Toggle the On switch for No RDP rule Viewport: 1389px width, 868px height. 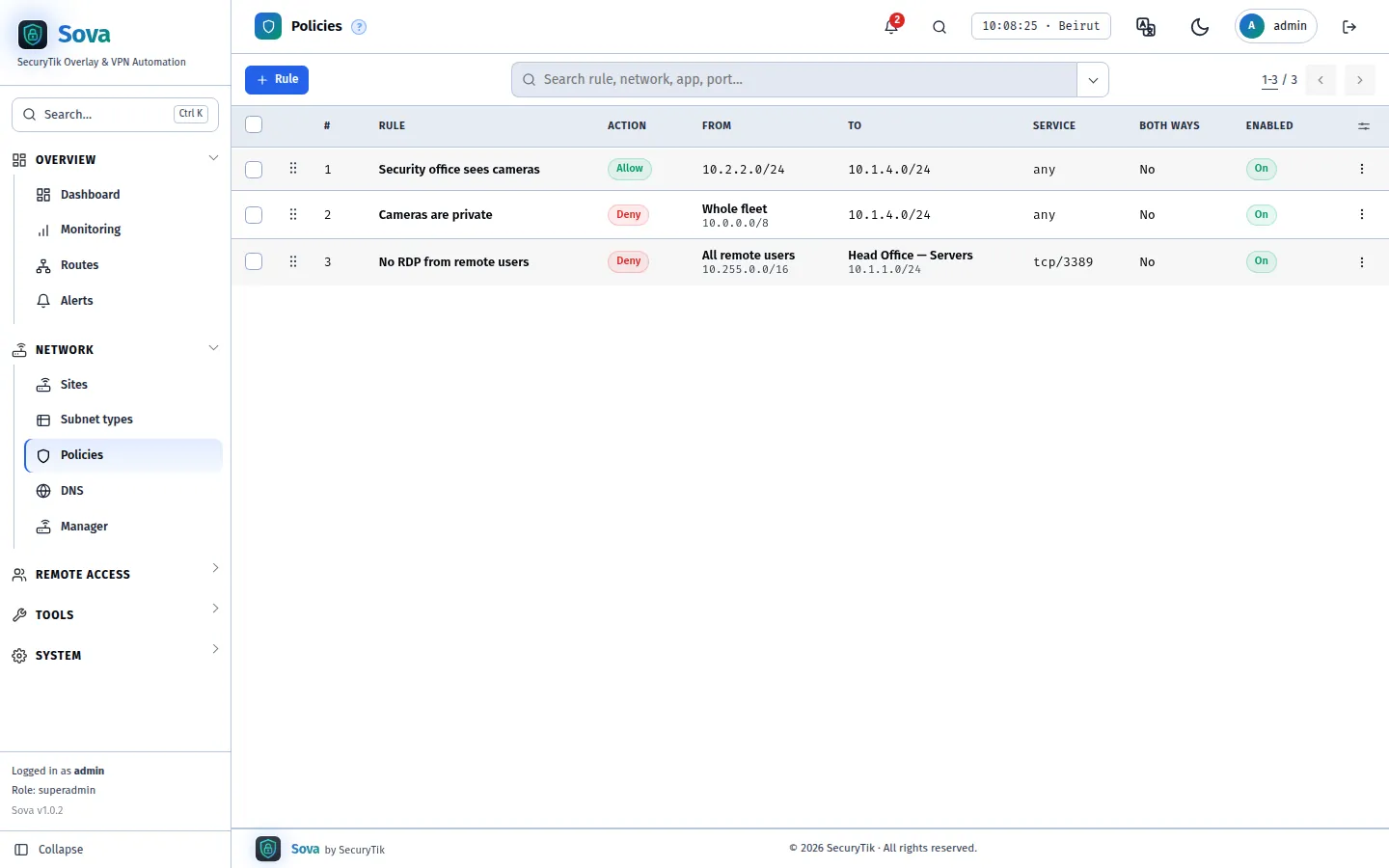point(1261,261)
